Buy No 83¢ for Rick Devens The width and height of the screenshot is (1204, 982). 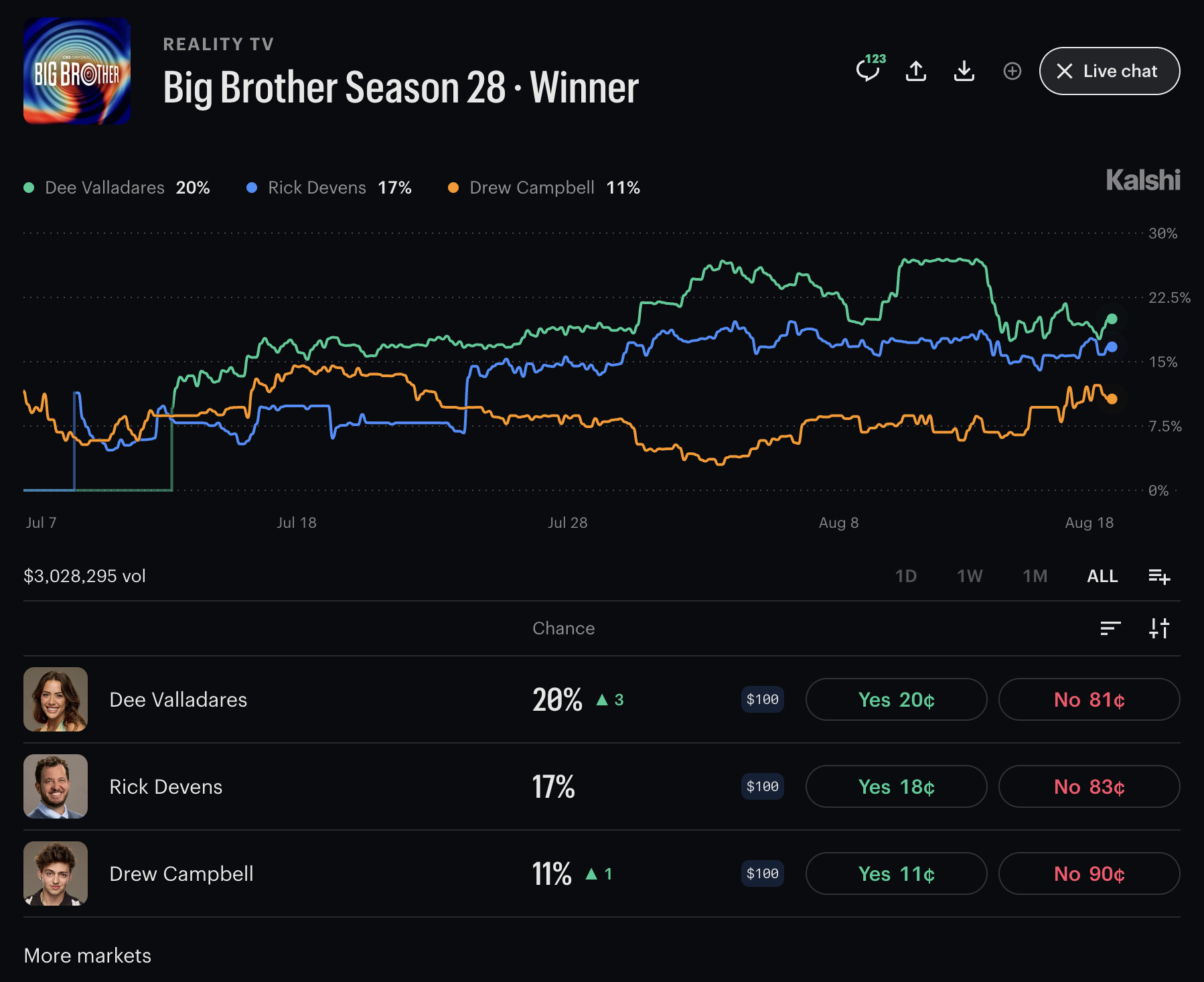[1089, 786]
